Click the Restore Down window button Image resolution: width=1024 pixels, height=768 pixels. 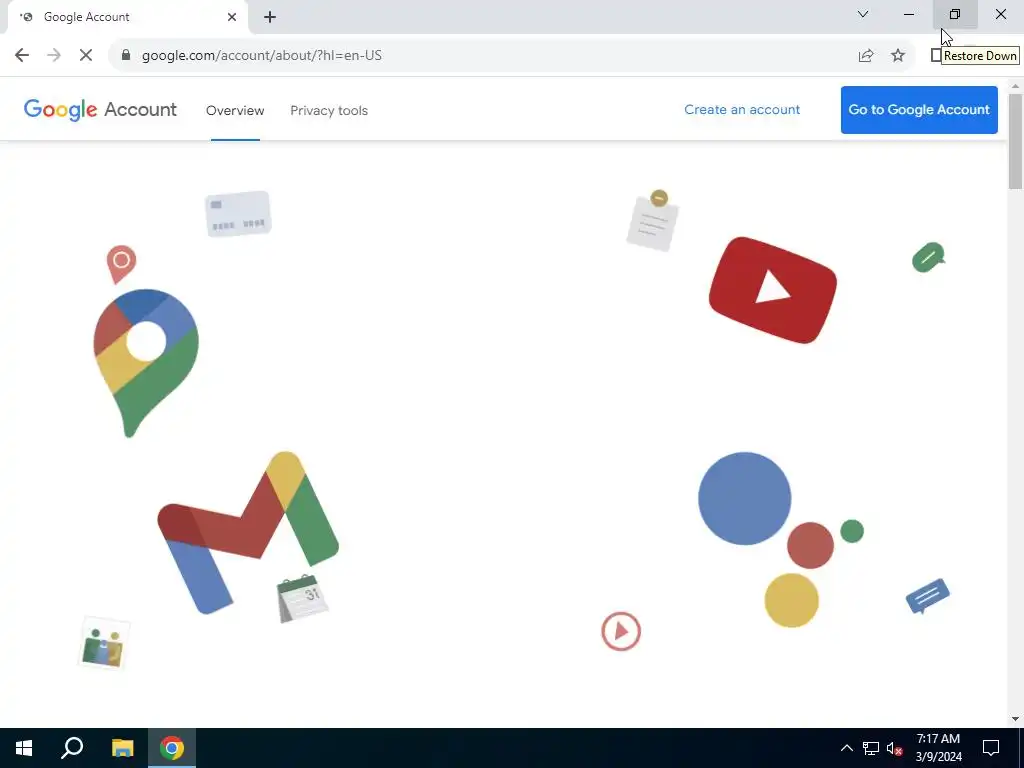pos(955,14)
